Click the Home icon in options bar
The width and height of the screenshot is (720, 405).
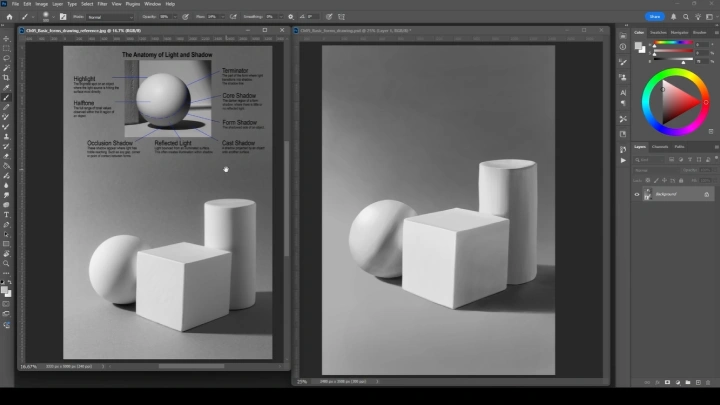click(7, 16)
